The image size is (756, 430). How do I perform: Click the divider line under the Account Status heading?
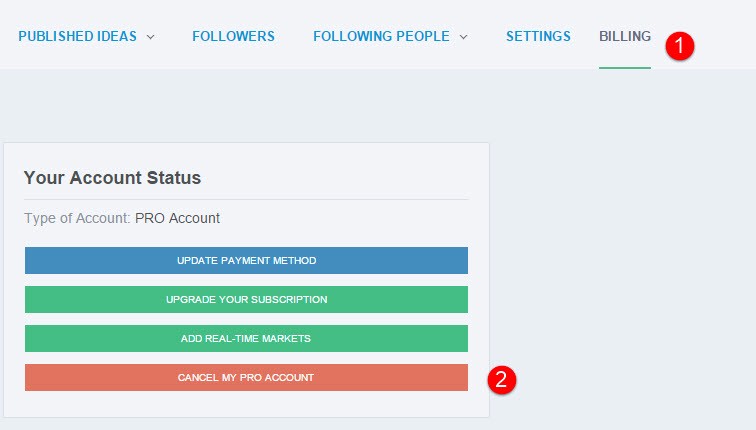point(246,199)
